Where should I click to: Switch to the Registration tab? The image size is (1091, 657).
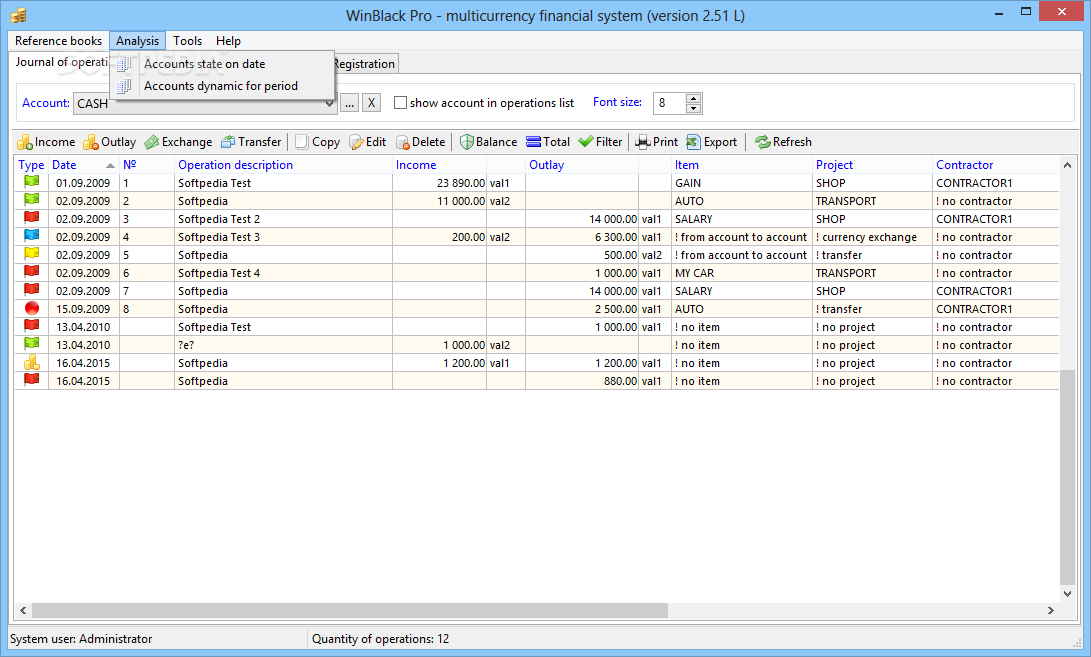click(x=365, y=64)
